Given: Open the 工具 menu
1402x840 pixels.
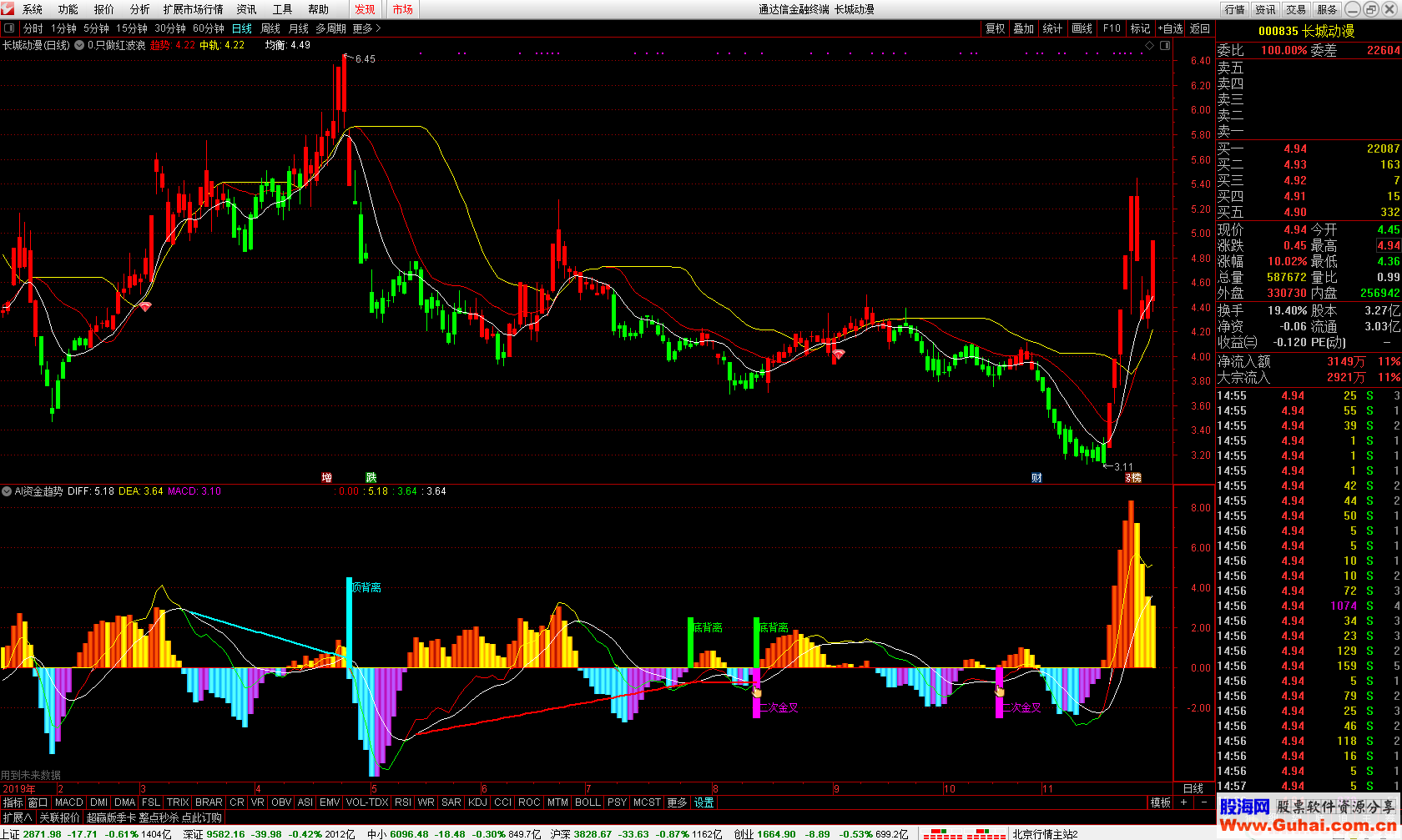Looking at the screenshot, I should tap(283, 9).
